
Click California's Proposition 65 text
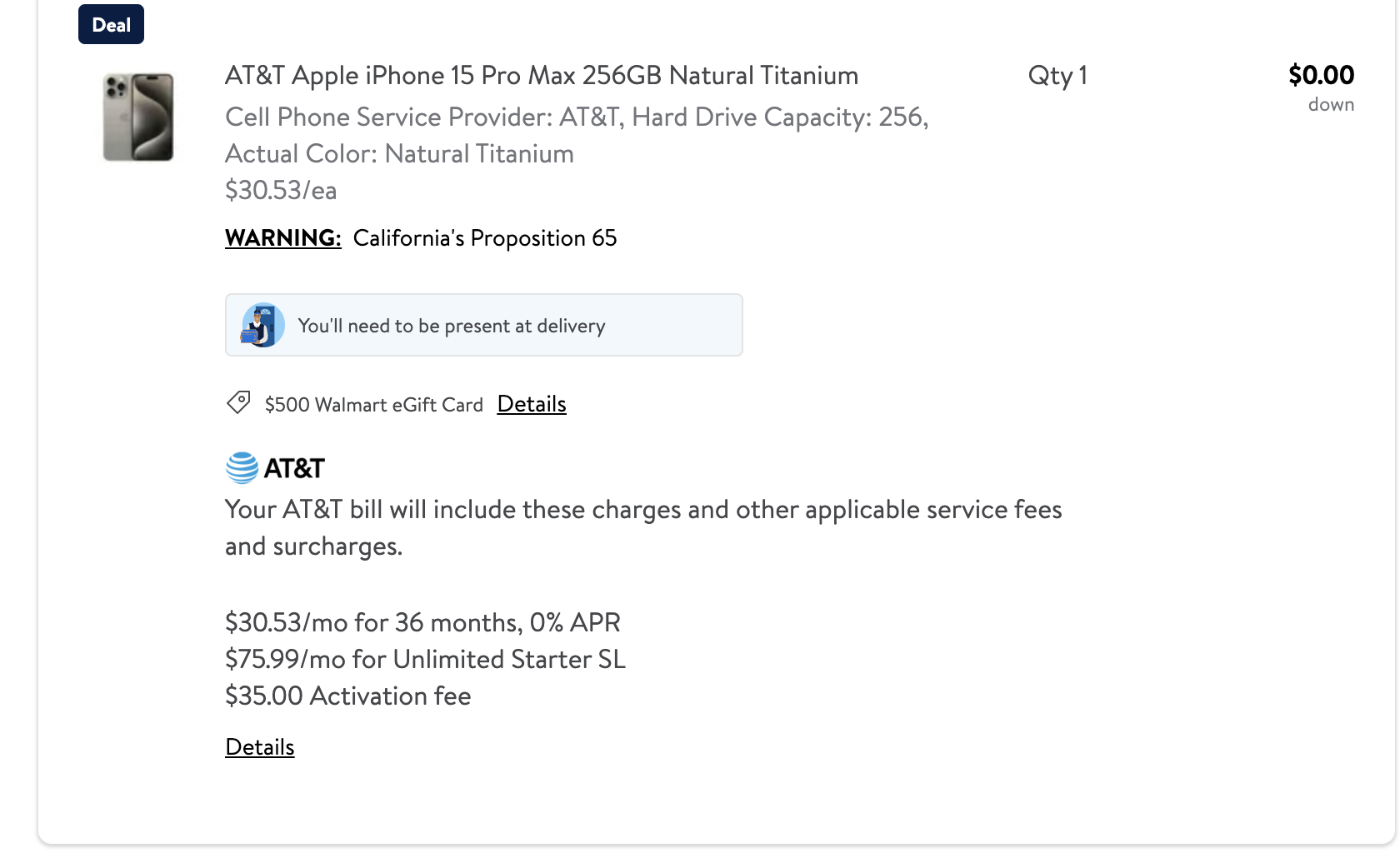(485, 238)
